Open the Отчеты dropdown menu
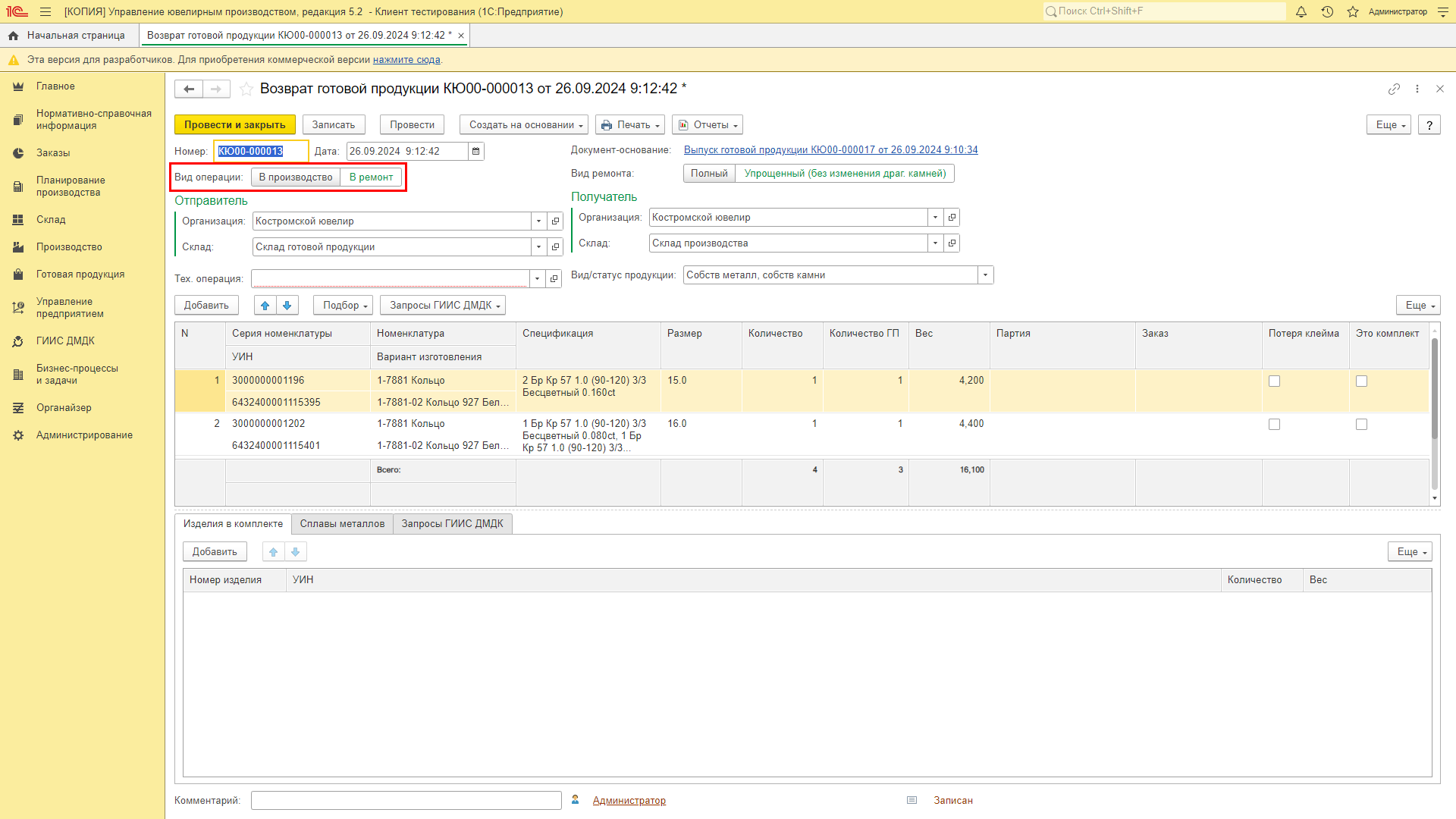Viewport: 1456px width, 819px height. point(708,125)
